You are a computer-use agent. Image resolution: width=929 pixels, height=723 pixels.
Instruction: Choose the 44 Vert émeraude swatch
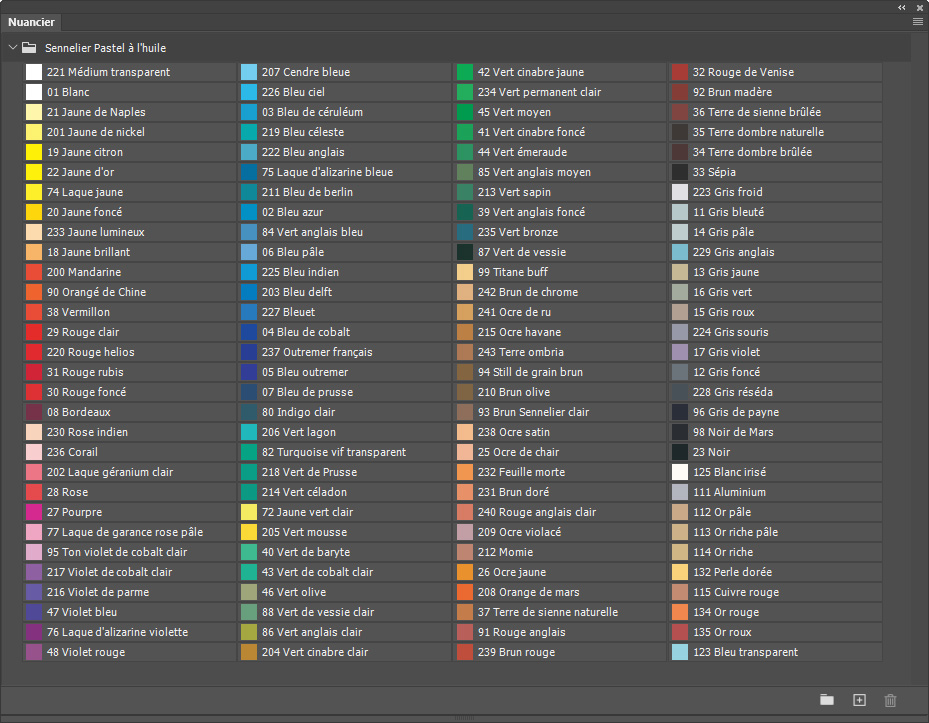tap(560, 152)
